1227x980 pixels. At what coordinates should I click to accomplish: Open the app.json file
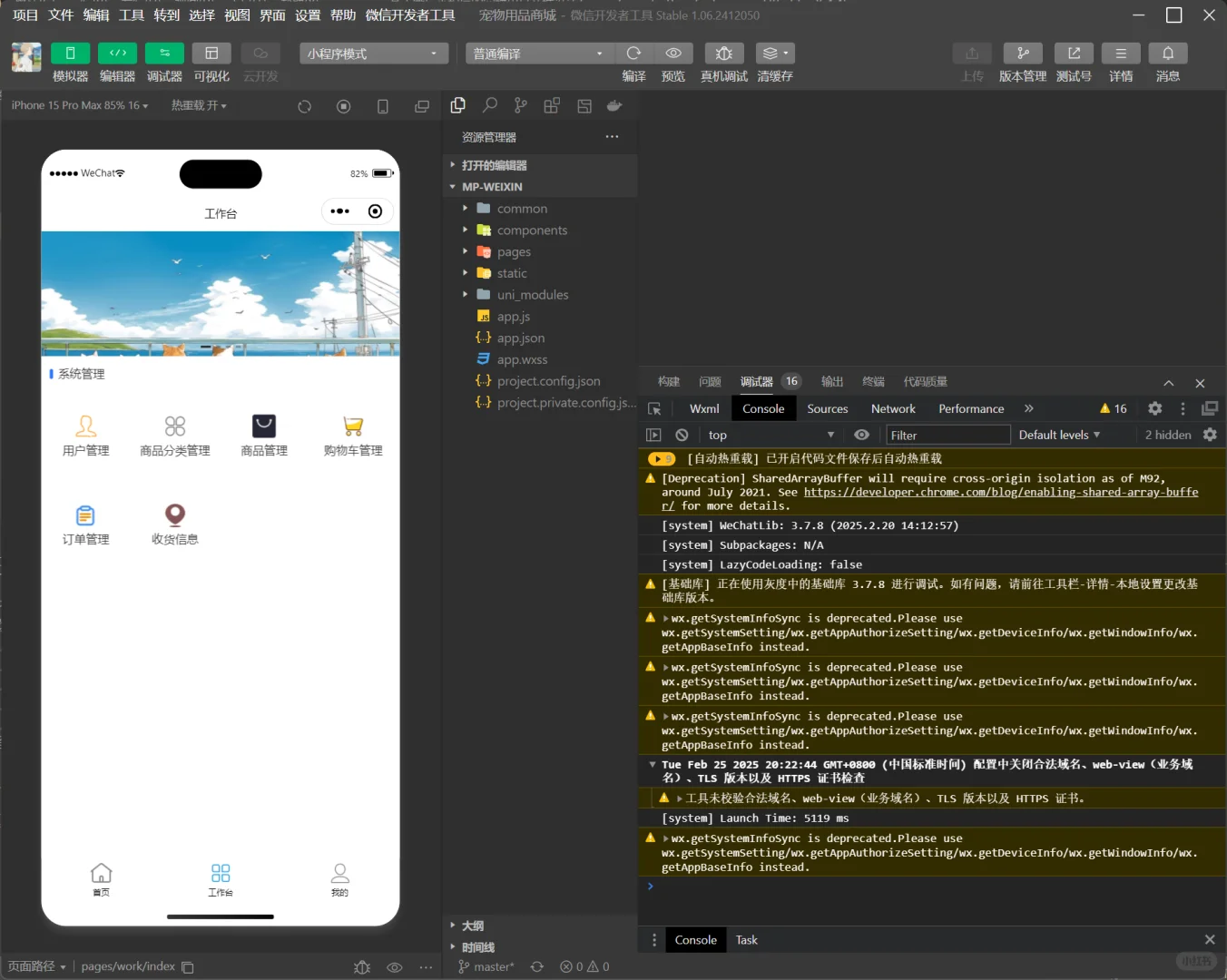click(x=540, y=338)
